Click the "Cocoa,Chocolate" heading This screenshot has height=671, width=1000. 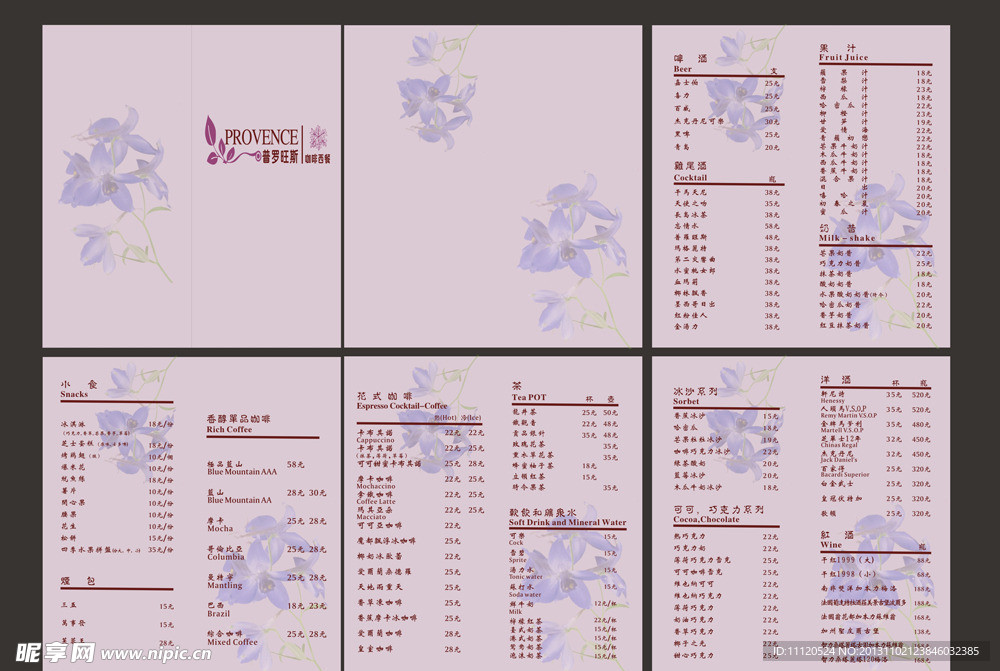[707, 520]
